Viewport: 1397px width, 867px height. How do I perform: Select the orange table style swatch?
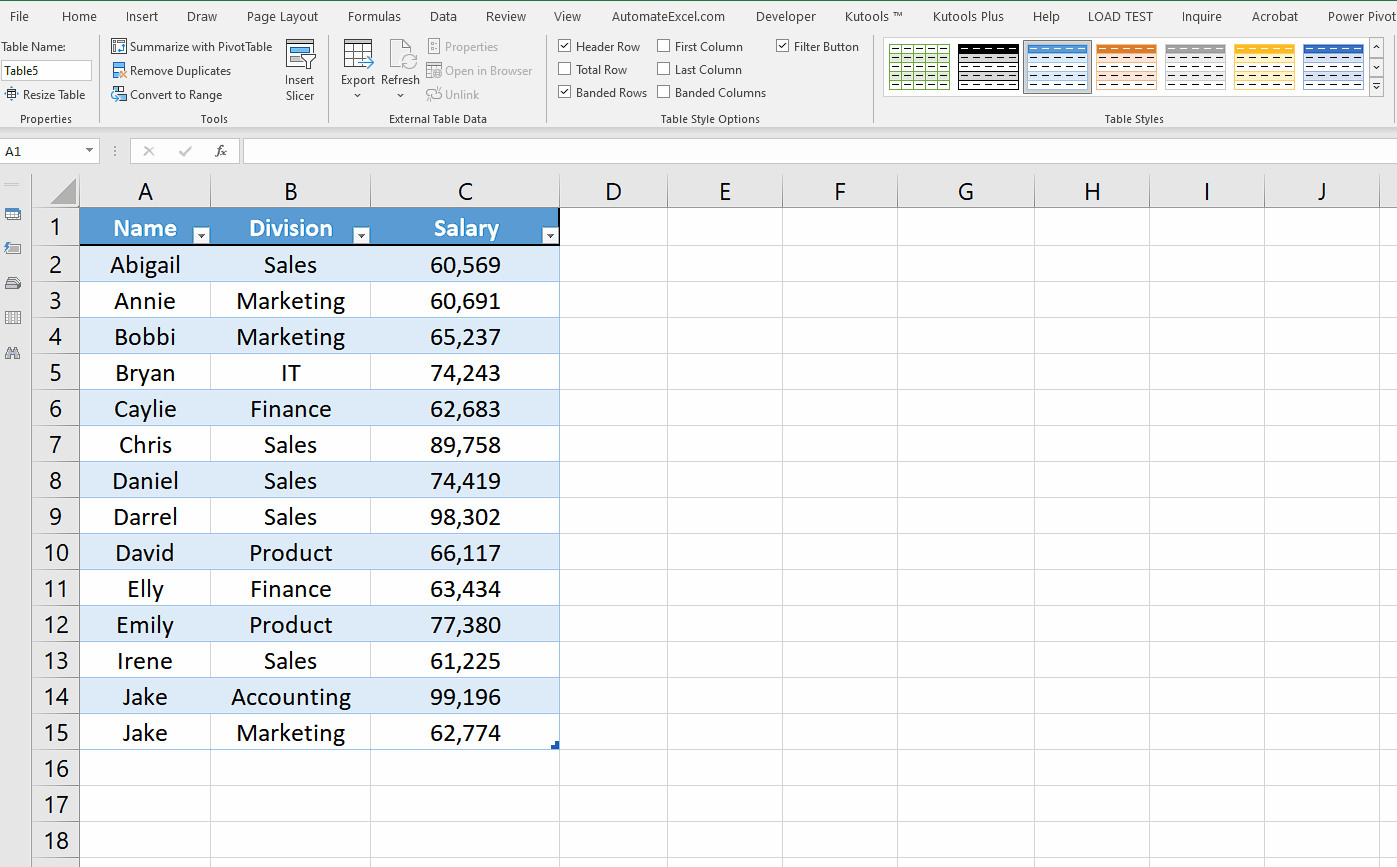point(1126,66)
